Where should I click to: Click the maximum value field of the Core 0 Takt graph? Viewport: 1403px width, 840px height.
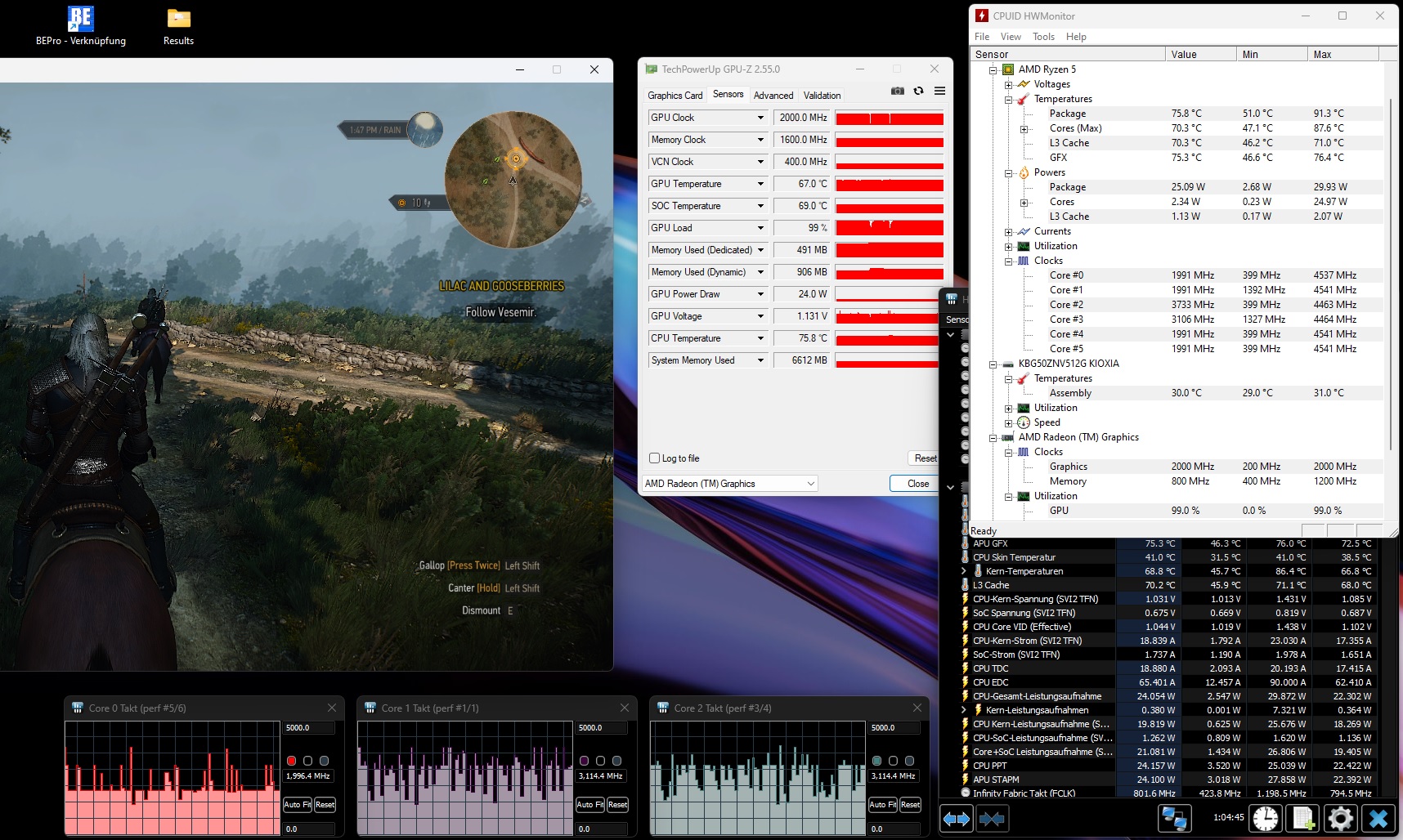(x=309, y=727)
